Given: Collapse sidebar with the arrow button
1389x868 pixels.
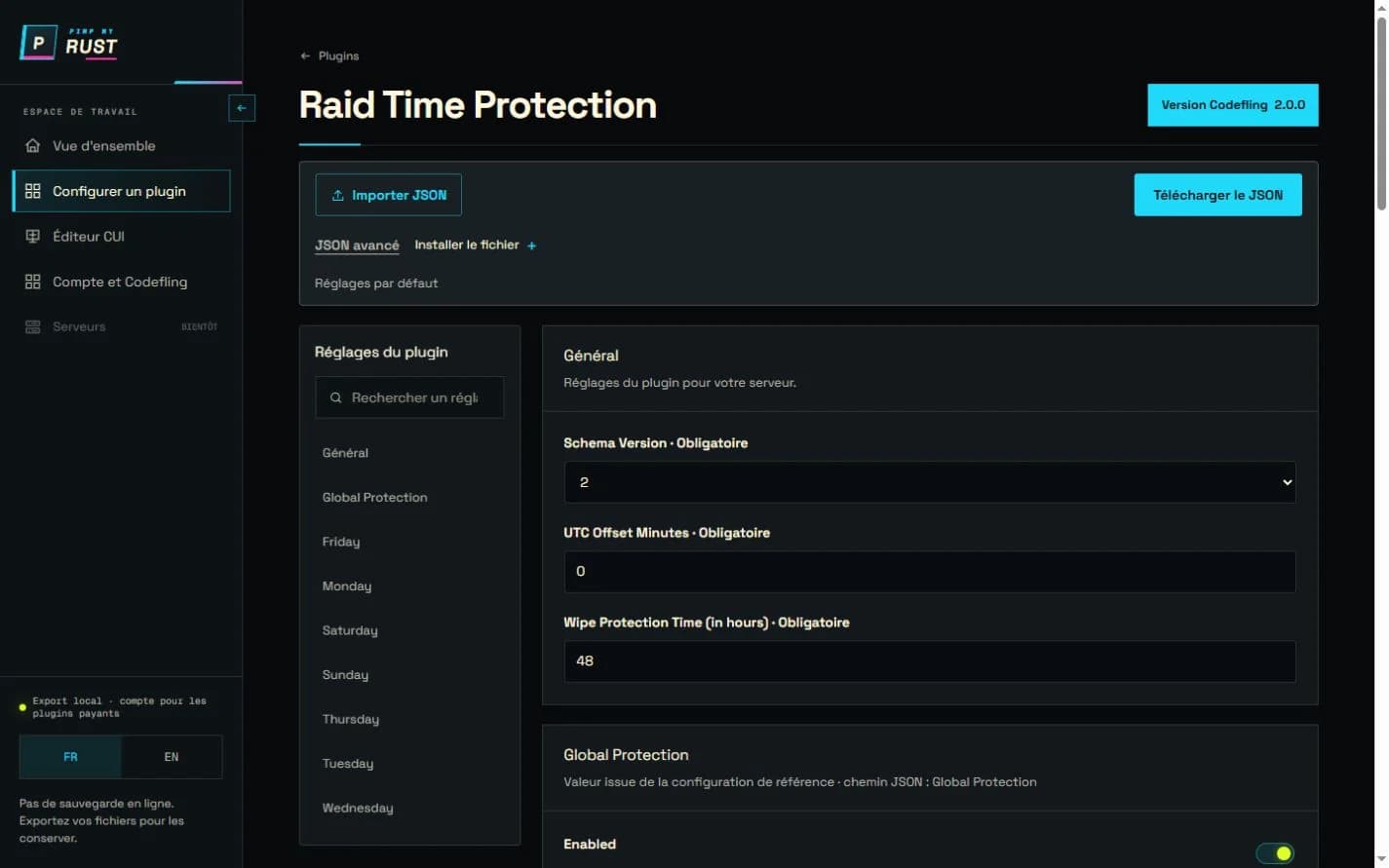Looking at the screenshot, I should (x=242, y=108).
